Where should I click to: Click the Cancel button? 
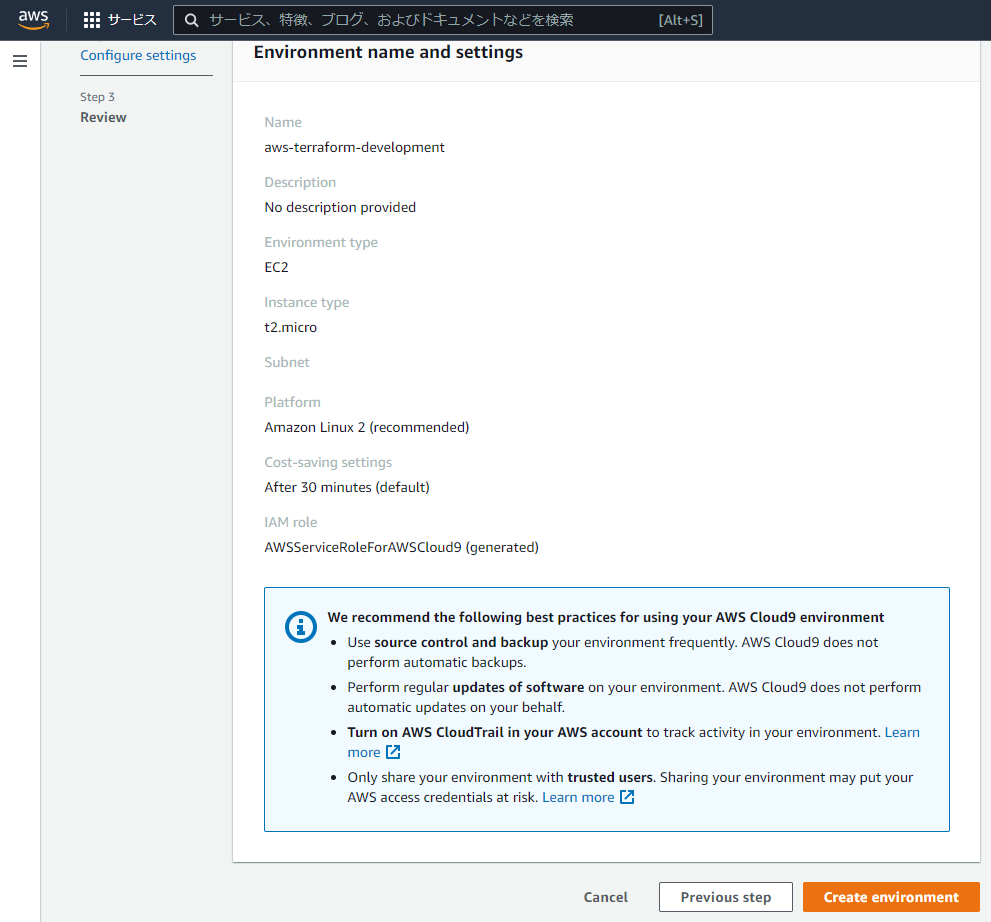tap(605, 897)
